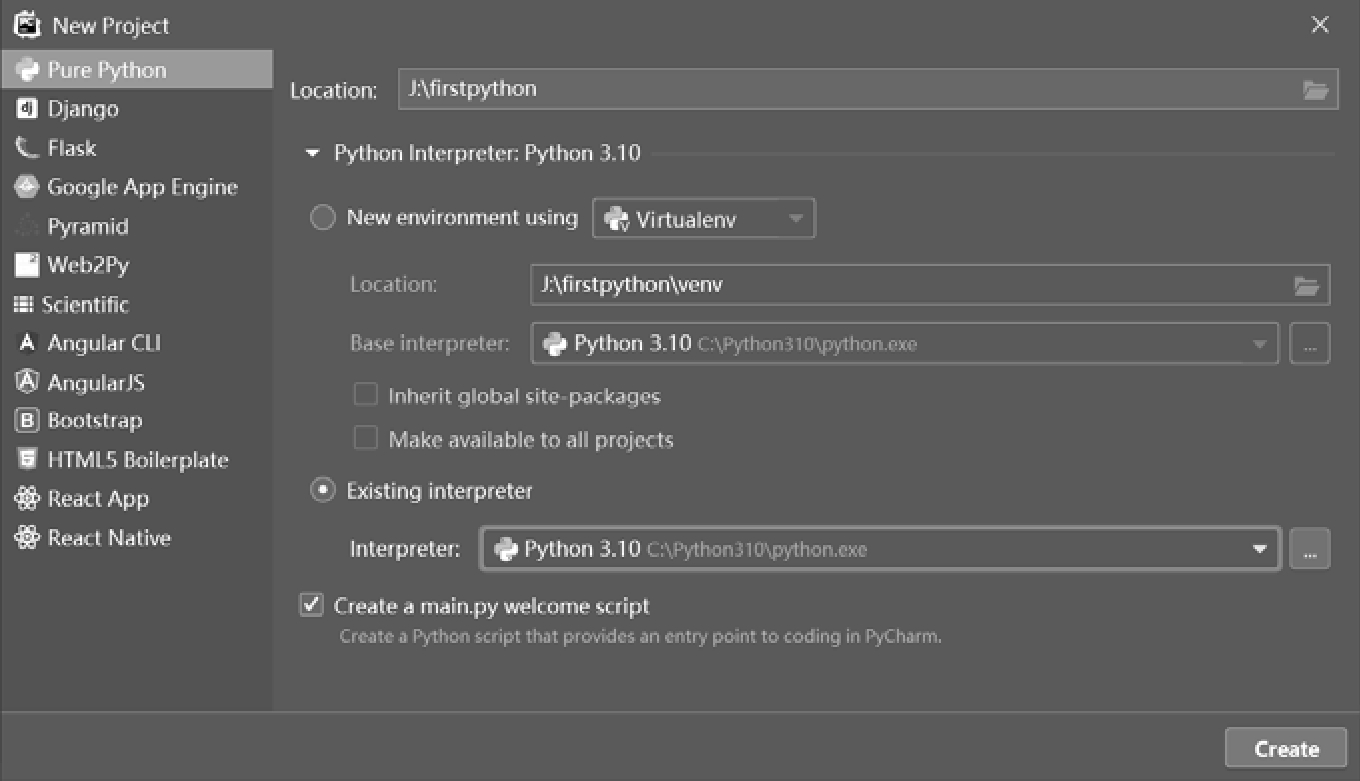Choose Django project type
This screenshot has width=1360, height=781.
click(x=136, y=109)
